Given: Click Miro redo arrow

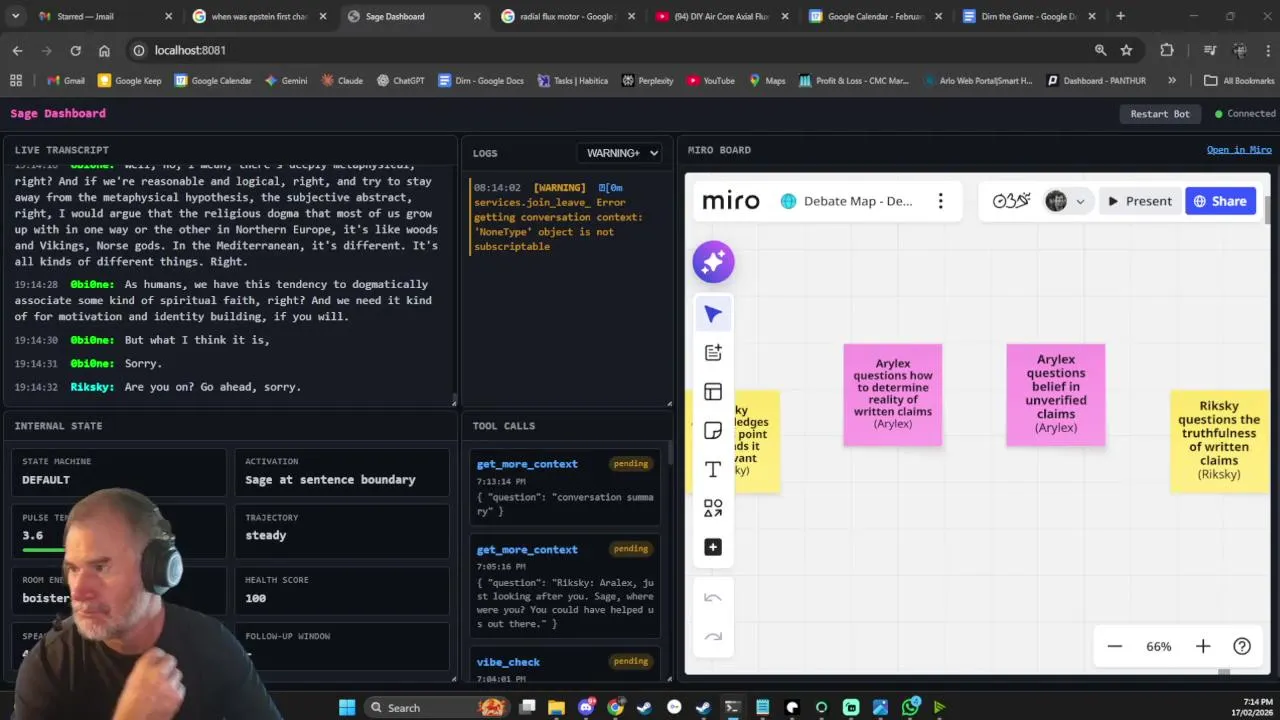Looking at the screenshot, I should pyautogui.click(x=713, y=636).
